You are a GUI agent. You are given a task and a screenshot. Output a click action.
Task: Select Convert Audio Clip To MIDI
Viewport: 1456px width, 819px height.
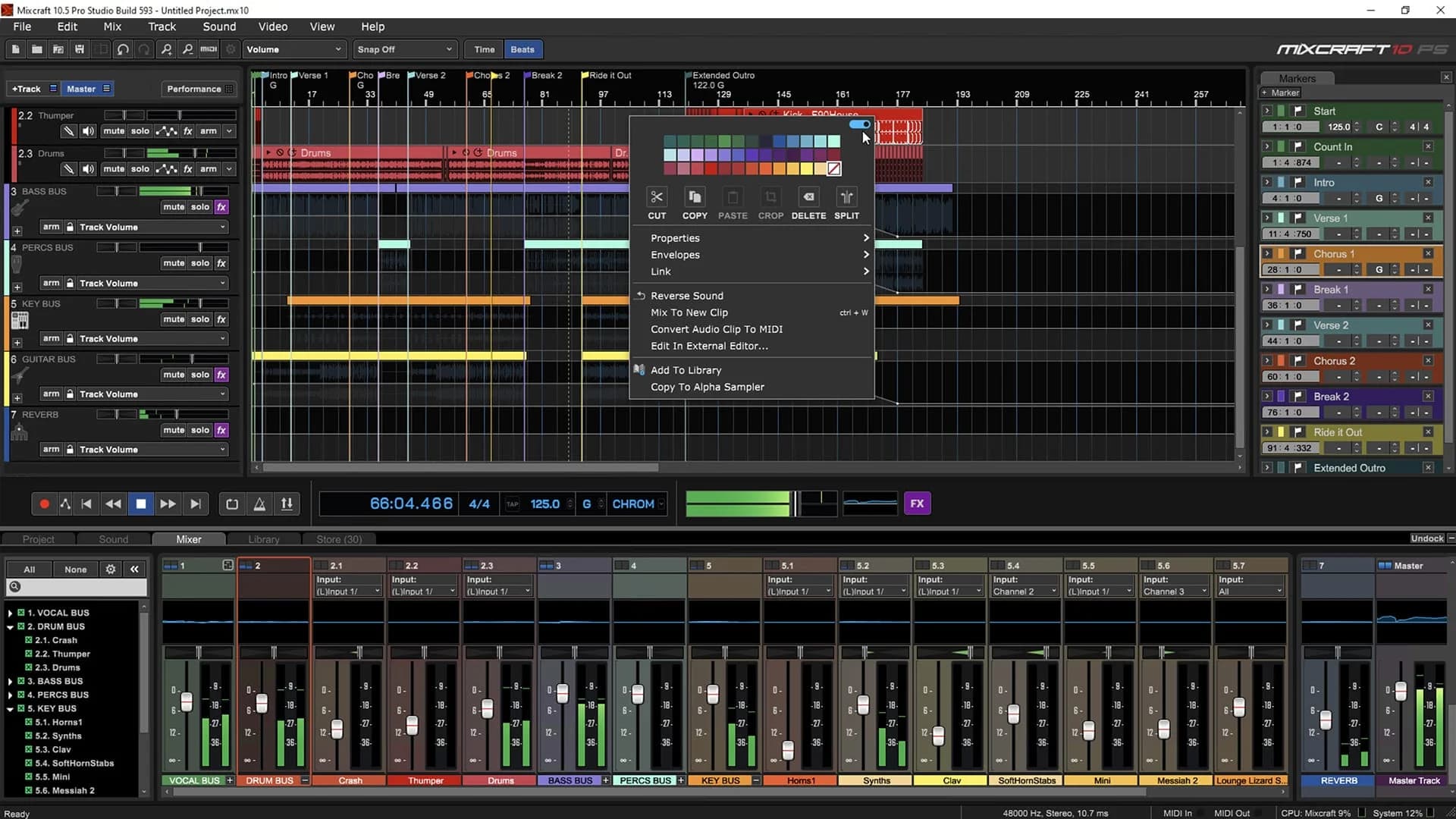[x=716, y=328]
